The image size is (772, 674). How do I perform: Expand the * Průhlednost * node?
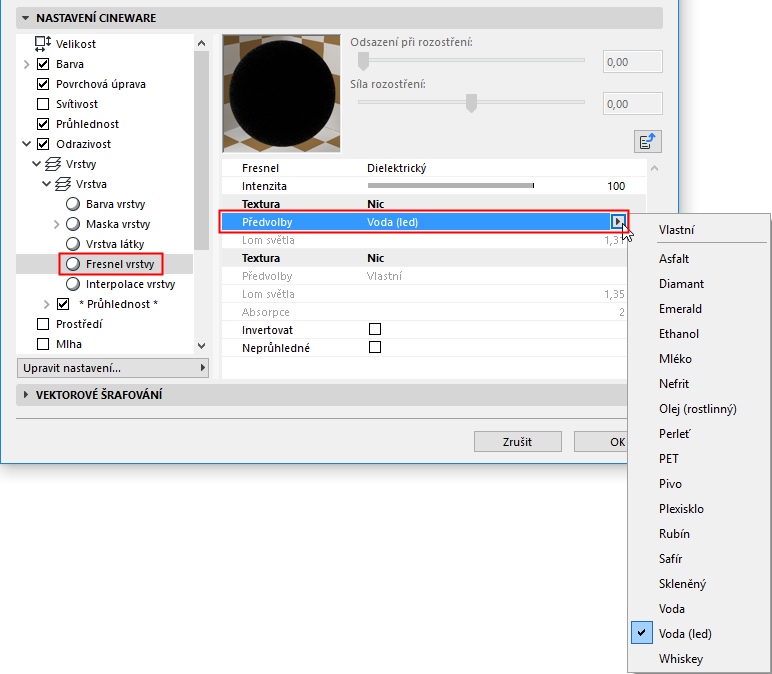(x=47, y=304)
